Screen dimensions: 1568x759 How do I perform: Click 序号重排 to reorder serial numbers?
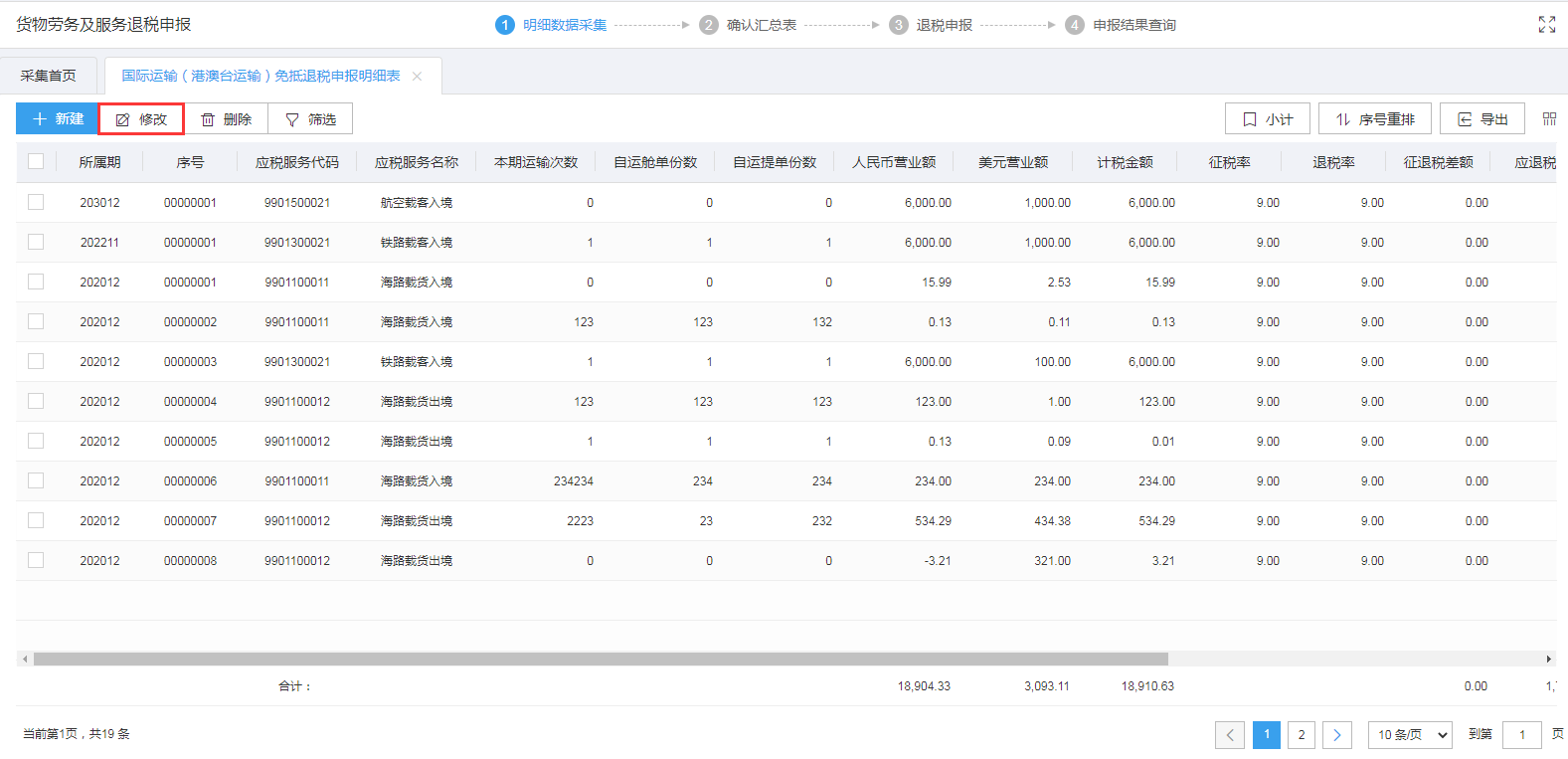(1374, 119)
